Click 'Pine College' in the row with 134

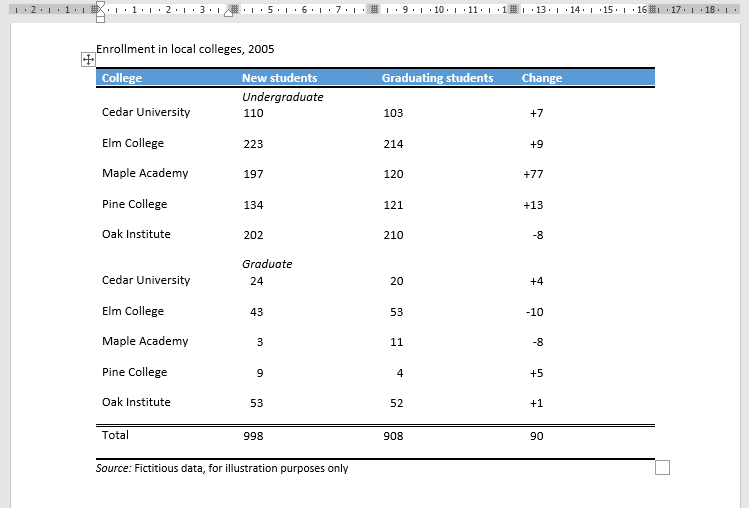135,204
